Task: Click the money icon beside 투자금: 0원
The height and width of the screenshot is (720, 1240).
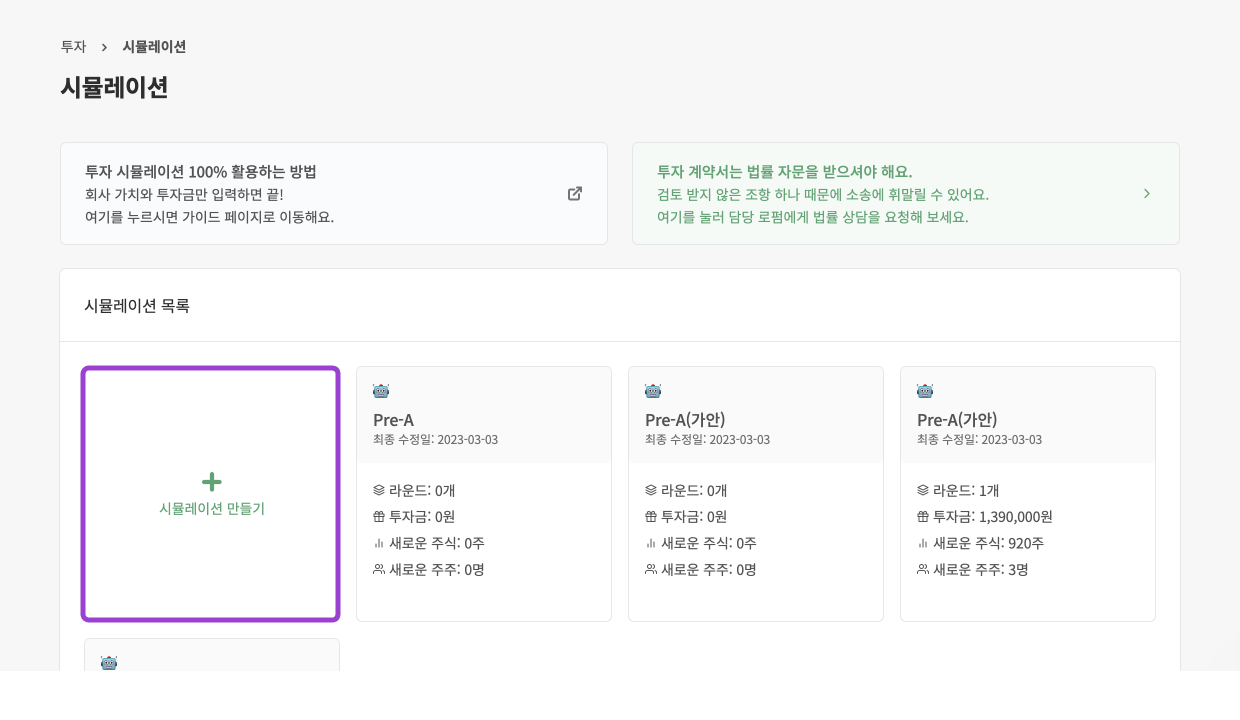Action: (380, 517)
